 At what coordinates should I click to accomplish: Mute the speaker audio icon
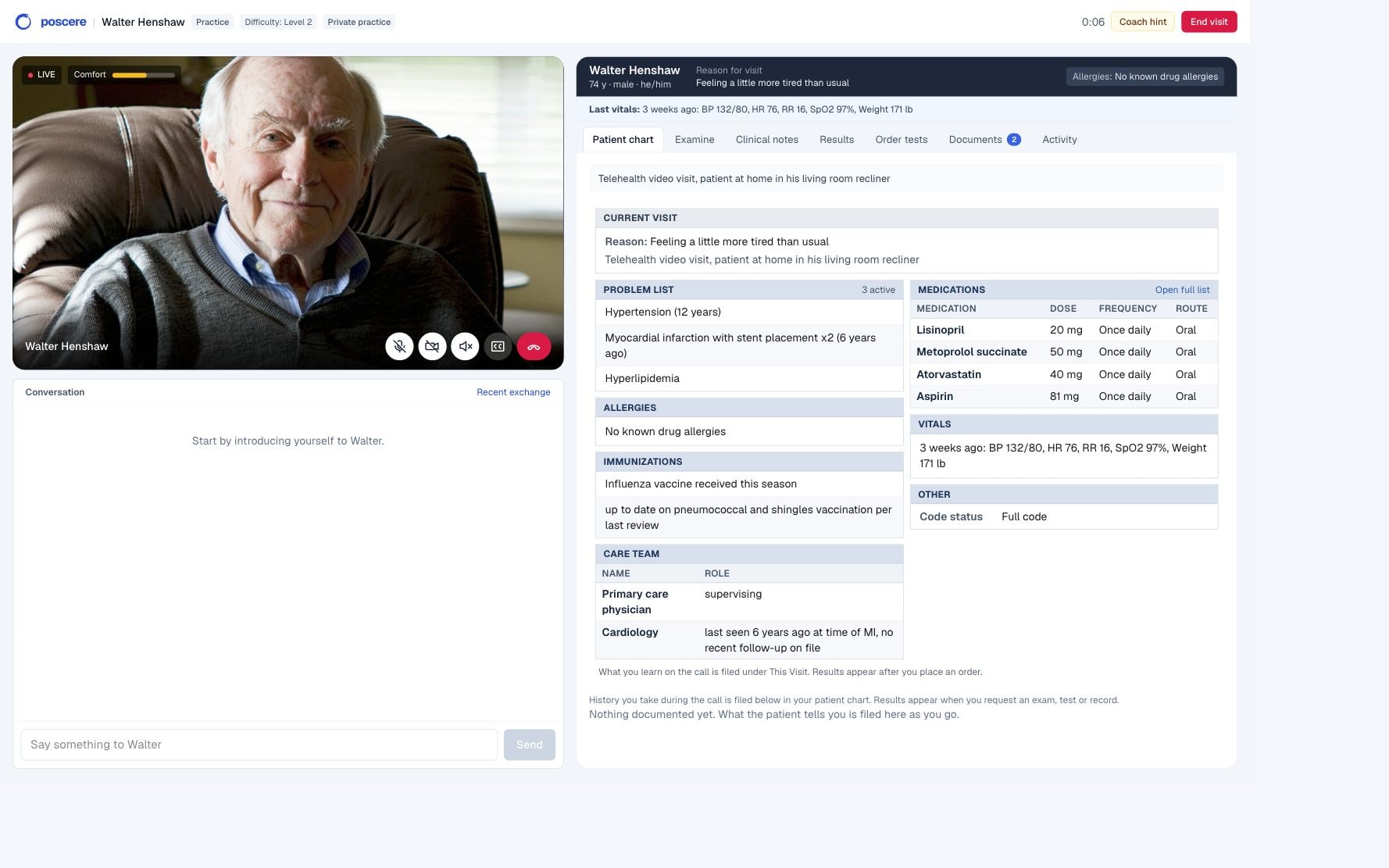[465, 346]
